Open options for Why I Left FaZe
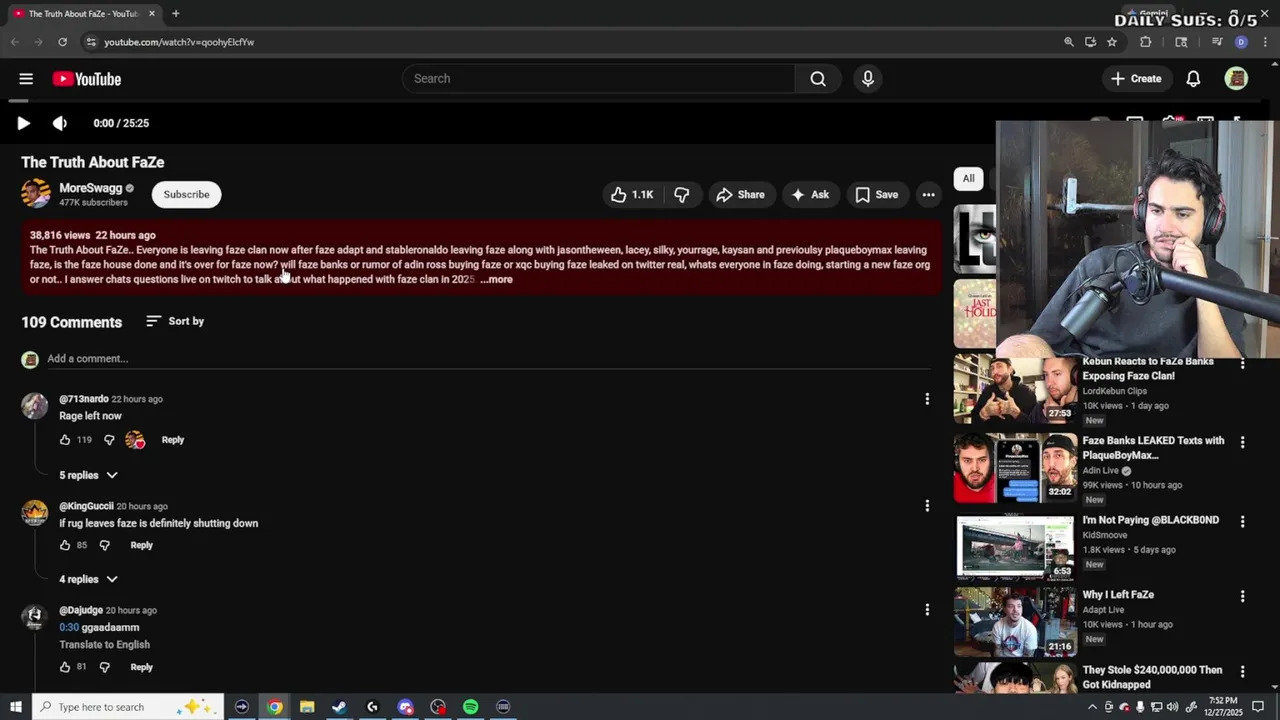1280x720 pixels. (x=1242, y=596)
